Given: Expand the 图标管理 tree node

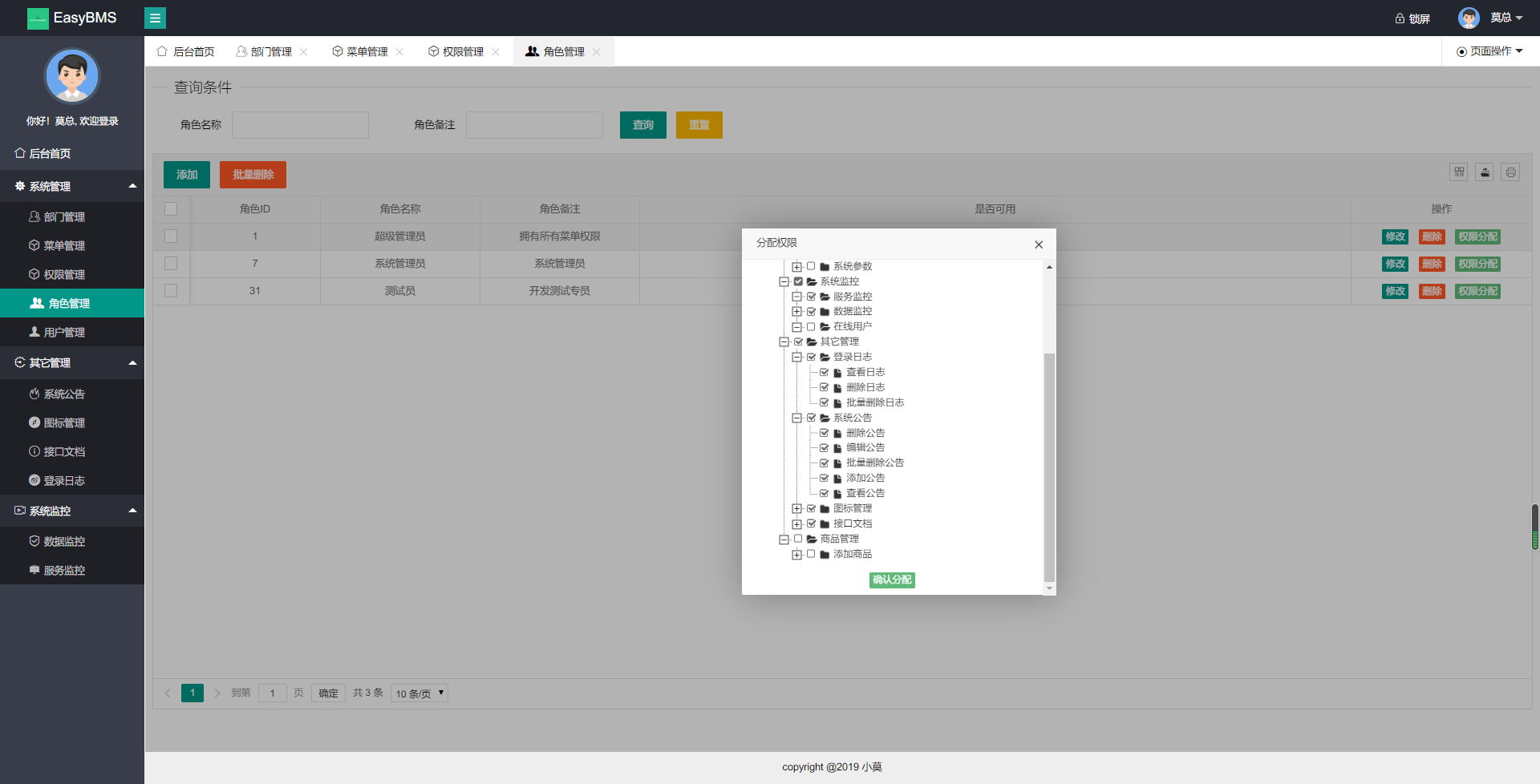Looking at the screenshot, I should click(796, 509).
